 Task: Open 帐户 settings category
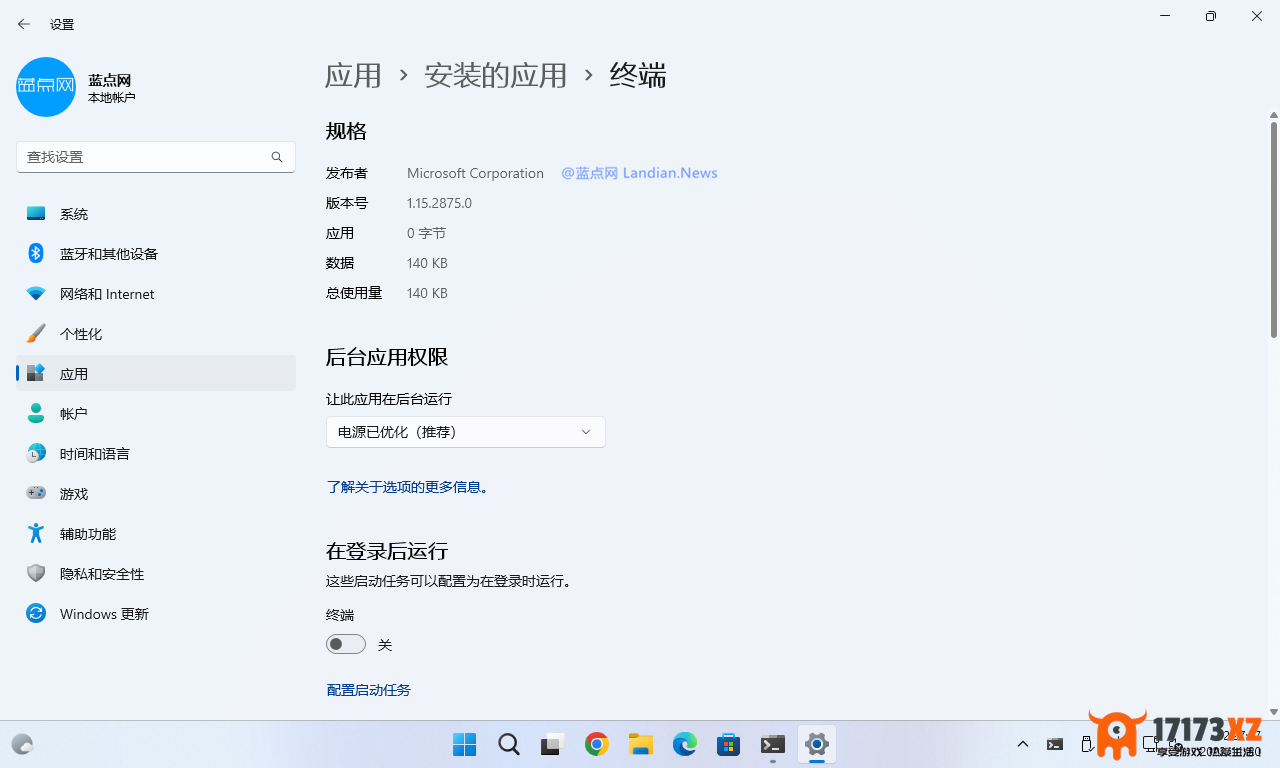click(x=156, y=414)
